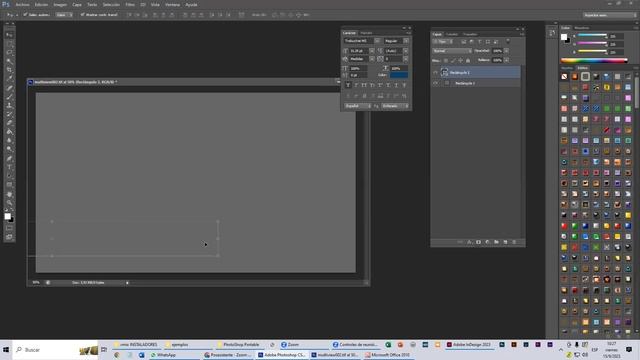Image resolution: width=640 pixels, height=360 pixels.
Task: Create new group folder icon
Action: tap(496, 242)
